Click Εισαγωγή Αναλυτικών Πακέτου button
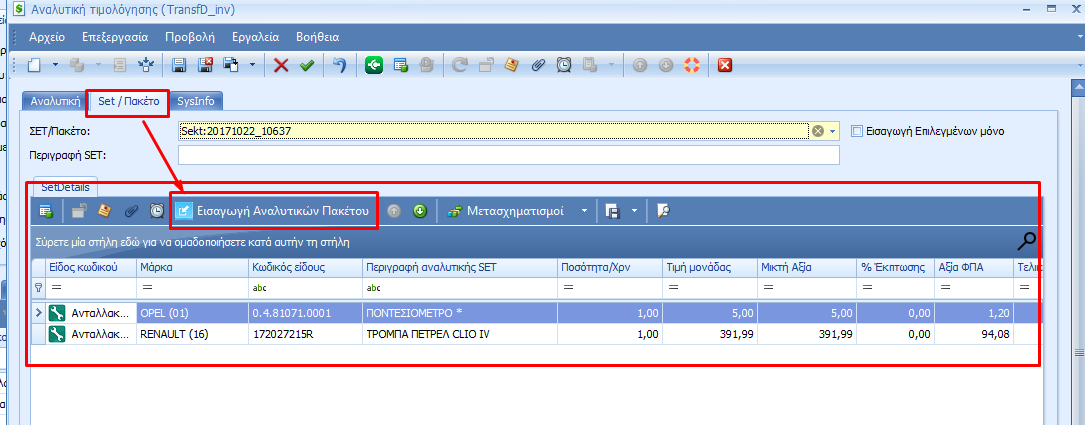1085x425 pixels. [274, 211]
